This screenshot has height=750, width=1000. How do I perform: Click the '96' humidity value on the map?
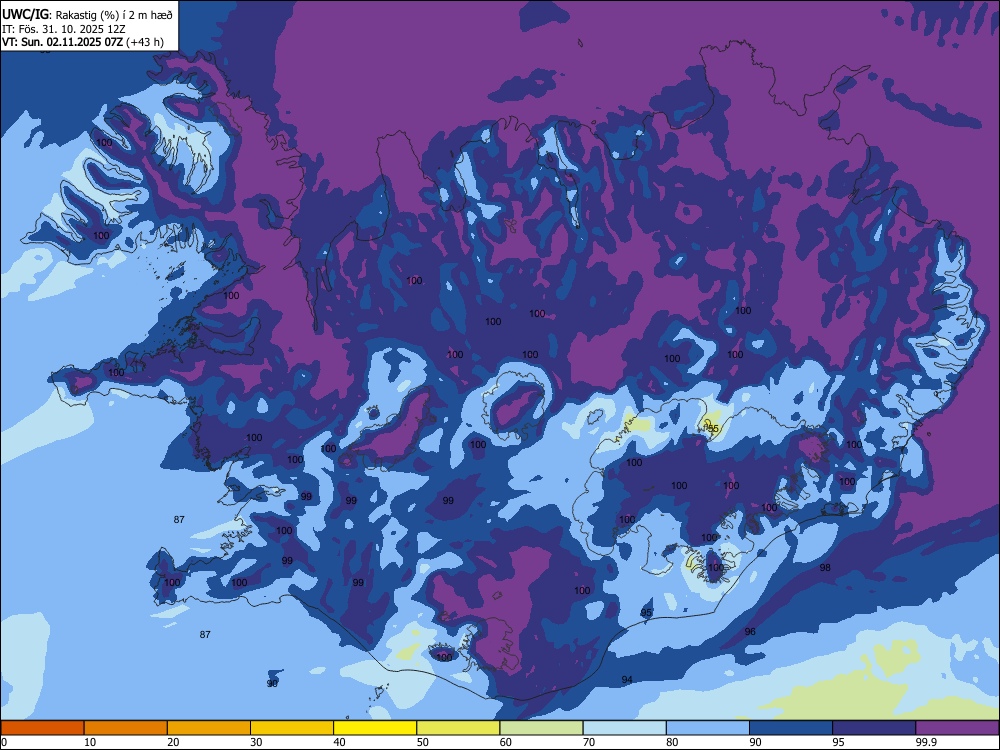(x=750, y=631)
